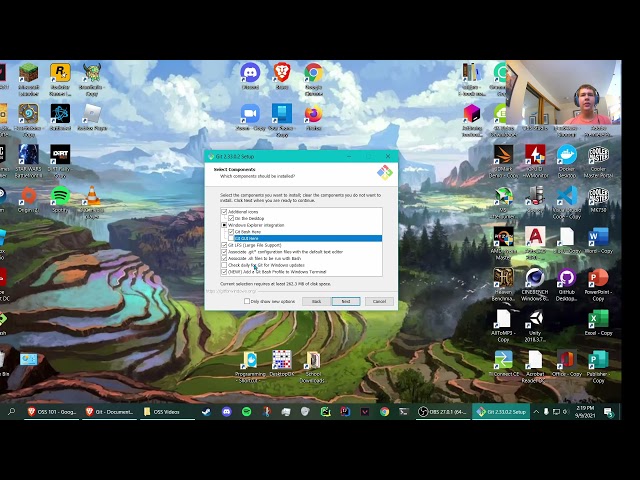Screen dimensions: 640x480
Task: Open the Origin desktop shortcut
Action: (x=28, y=200)
